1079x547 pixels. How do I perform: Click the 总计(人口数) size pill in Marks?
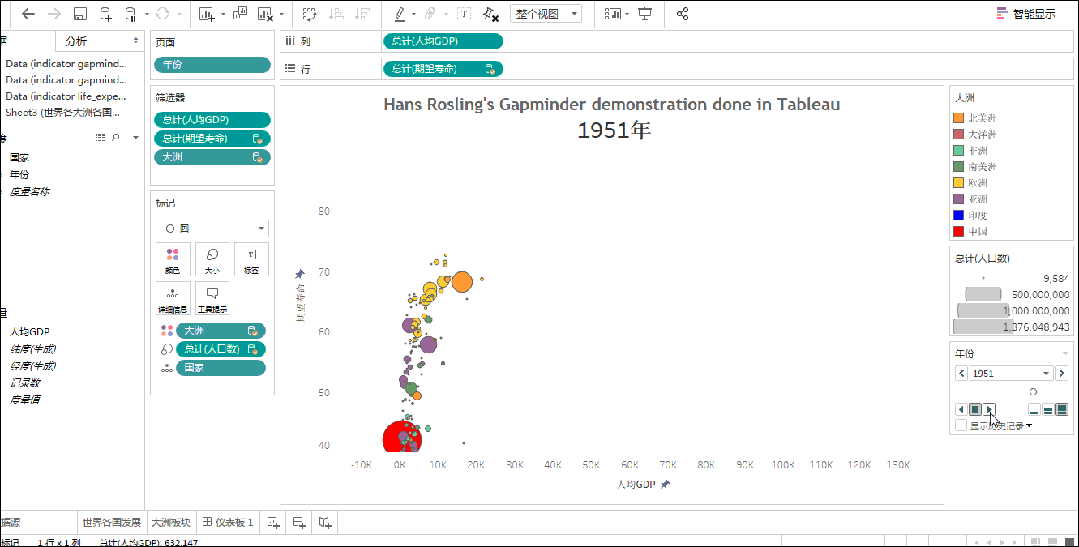click(220, 349)
